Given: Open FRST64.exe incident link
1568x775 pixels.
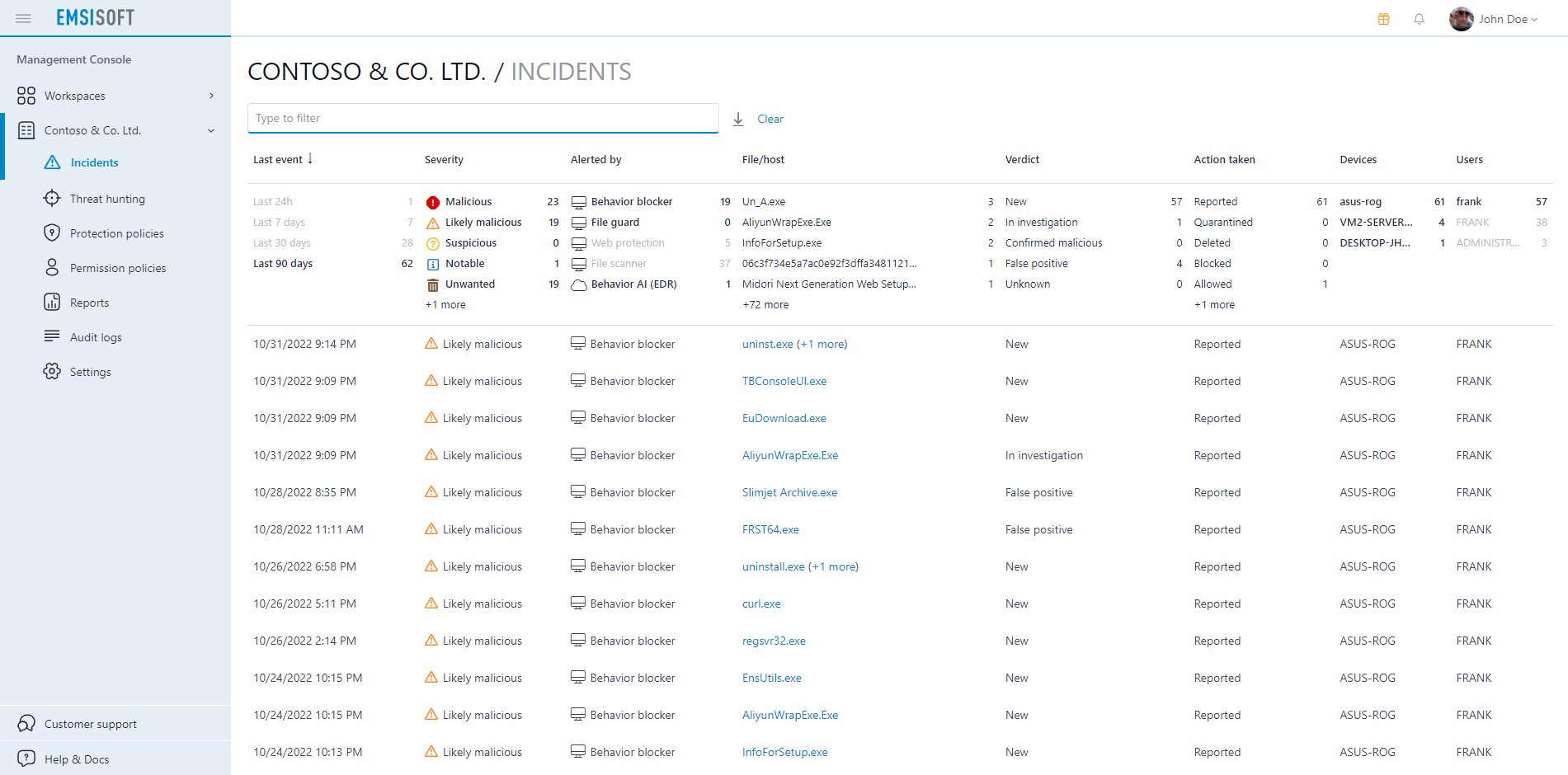Looking at the screenshot, I should tap(770, 529).
